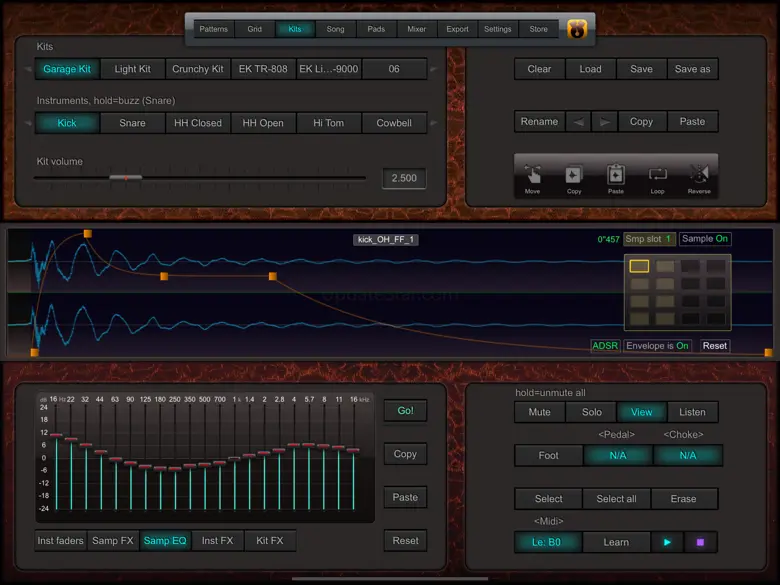780x585 pixels.
Task: Toggle the View button
Action: tap(642, 412)
